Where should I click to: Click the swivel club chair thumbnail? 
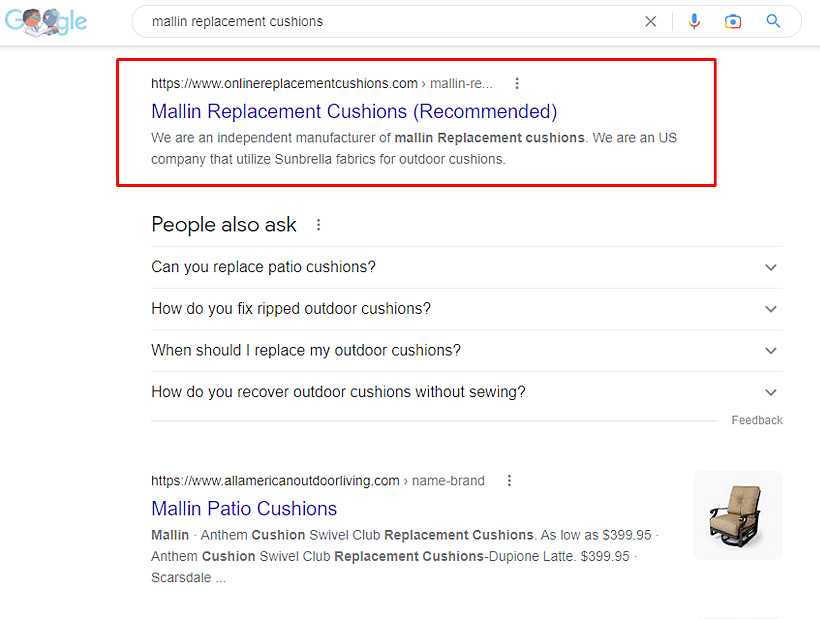[x=737, y=515]
